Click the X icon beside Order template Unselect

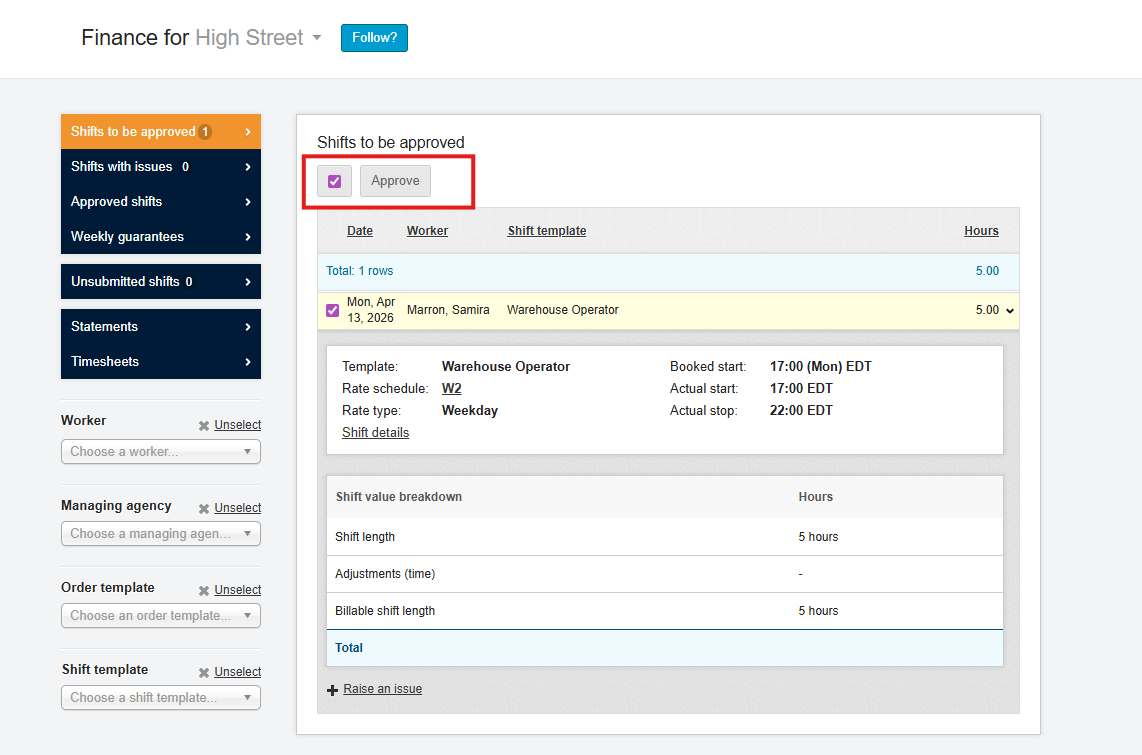click(204, 590)
